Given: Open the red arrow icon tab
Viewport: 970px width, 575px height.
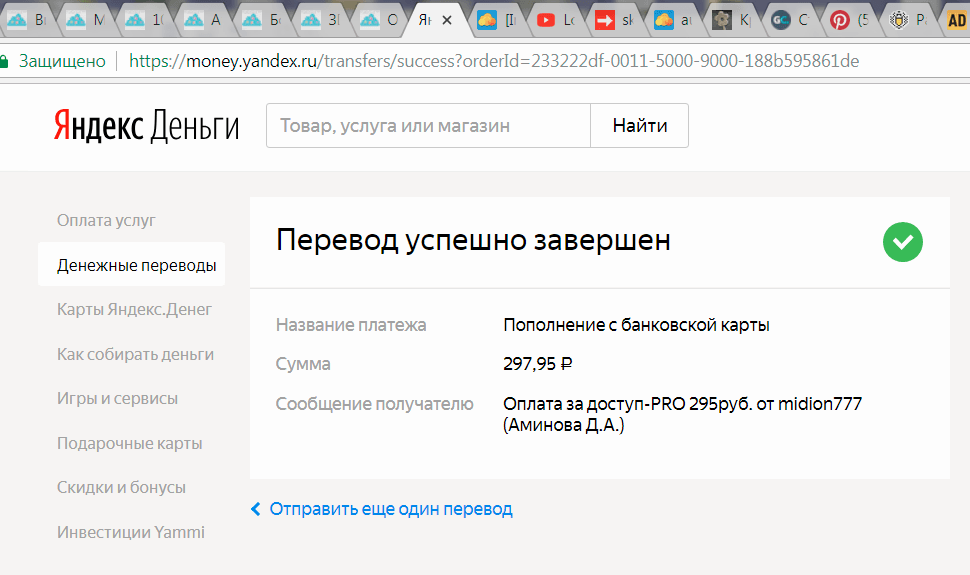Looking at the screenshot, I should pos(614,20).
